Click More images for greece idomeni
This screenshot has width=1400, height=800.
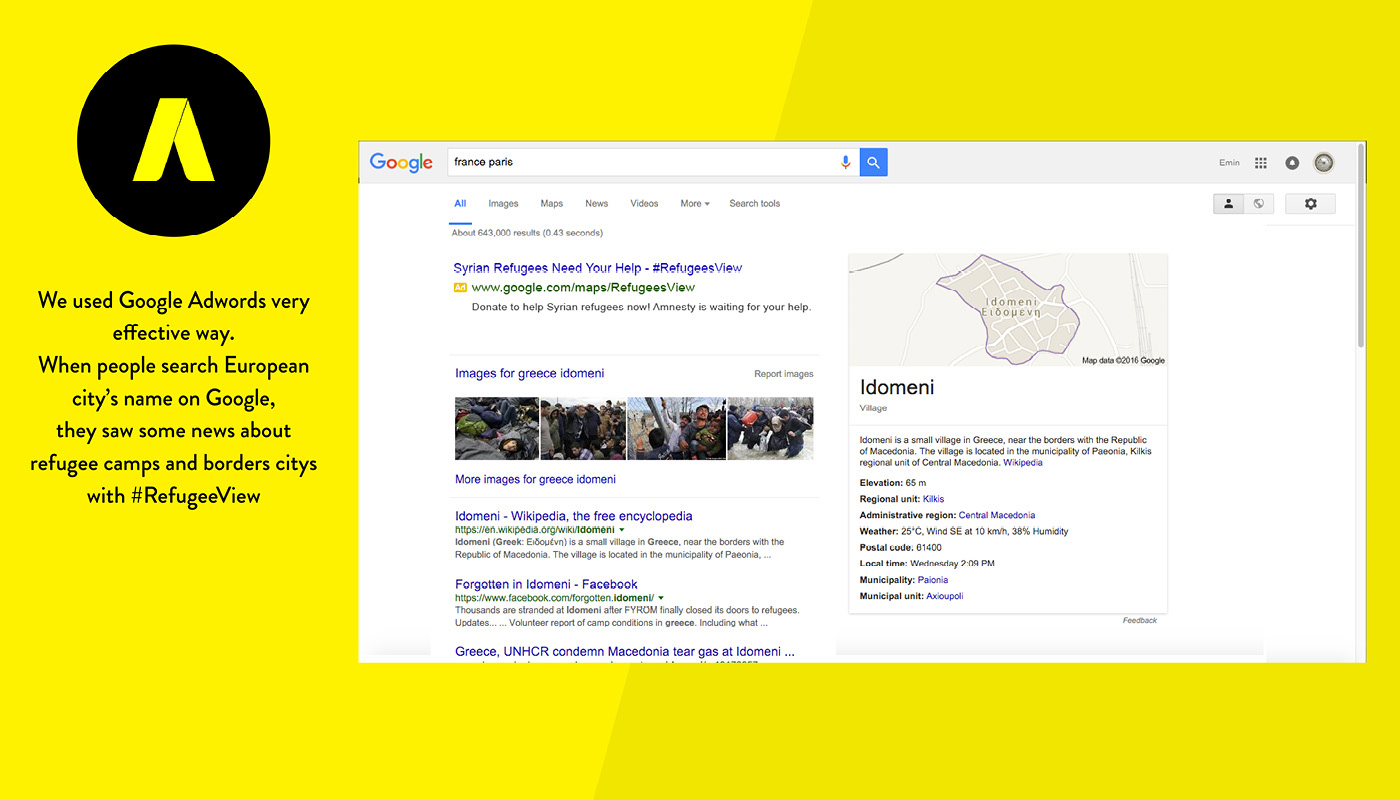[x=535, y=479]
